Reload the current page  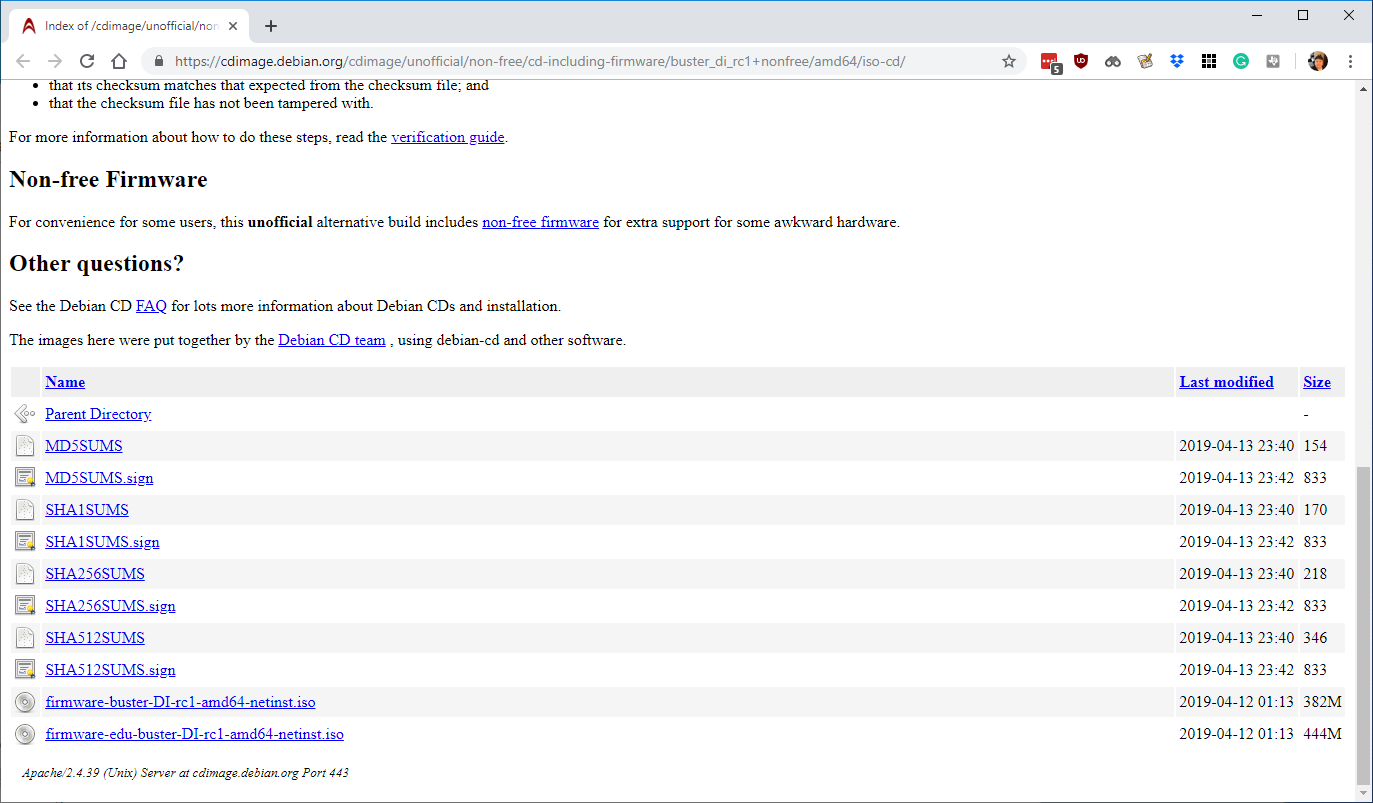pos(87,61)
